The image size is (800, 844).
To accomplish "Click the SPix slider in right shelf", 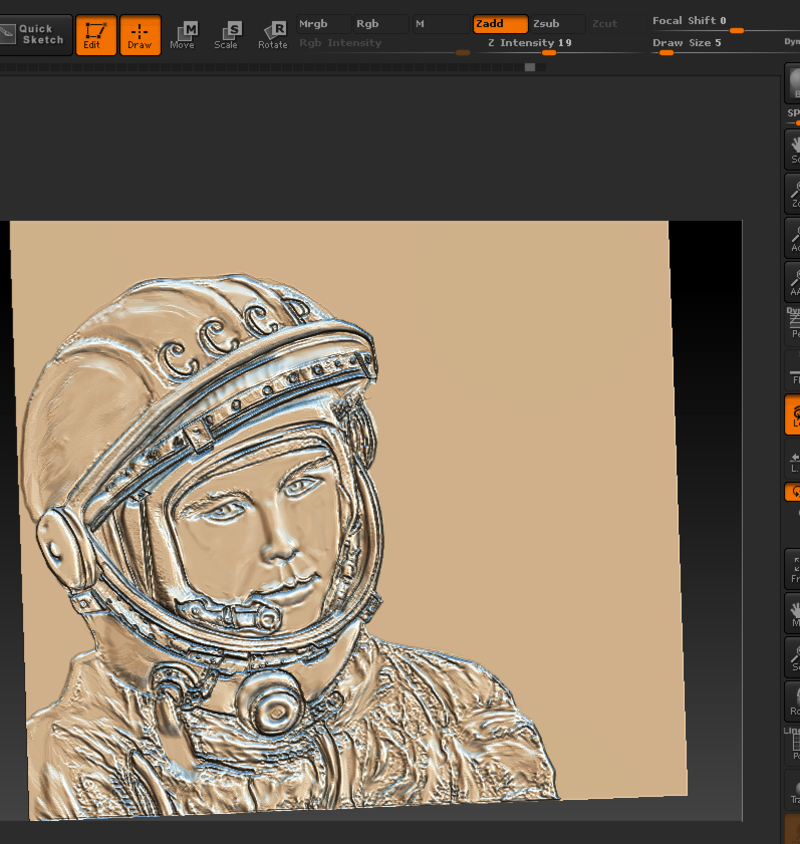I will coord(794,116).
